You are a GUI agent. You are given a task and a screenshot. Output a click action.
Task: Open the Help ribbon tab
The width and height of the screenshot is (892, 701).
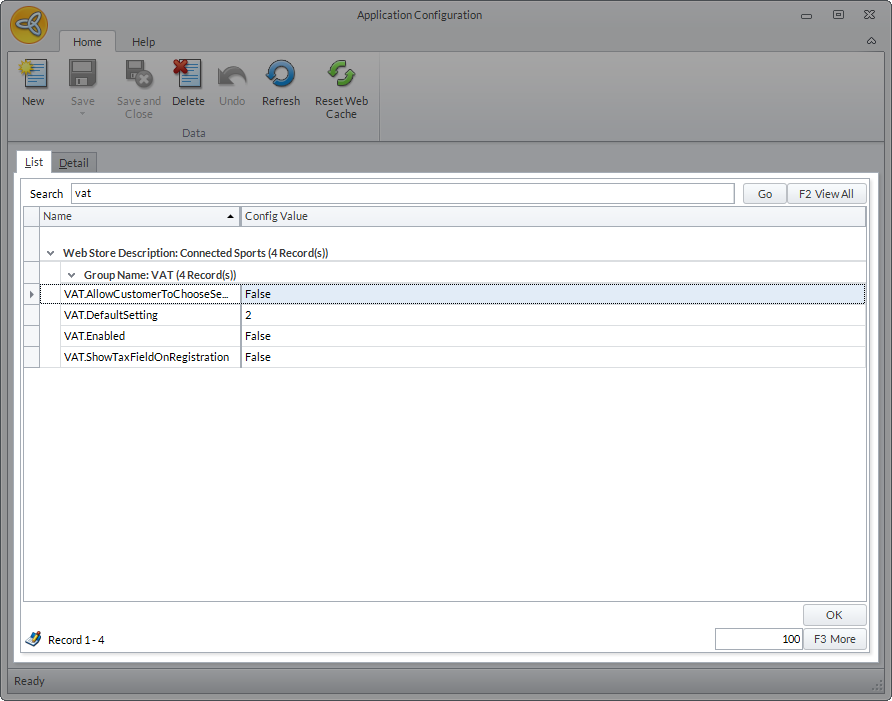coord(144,42)
